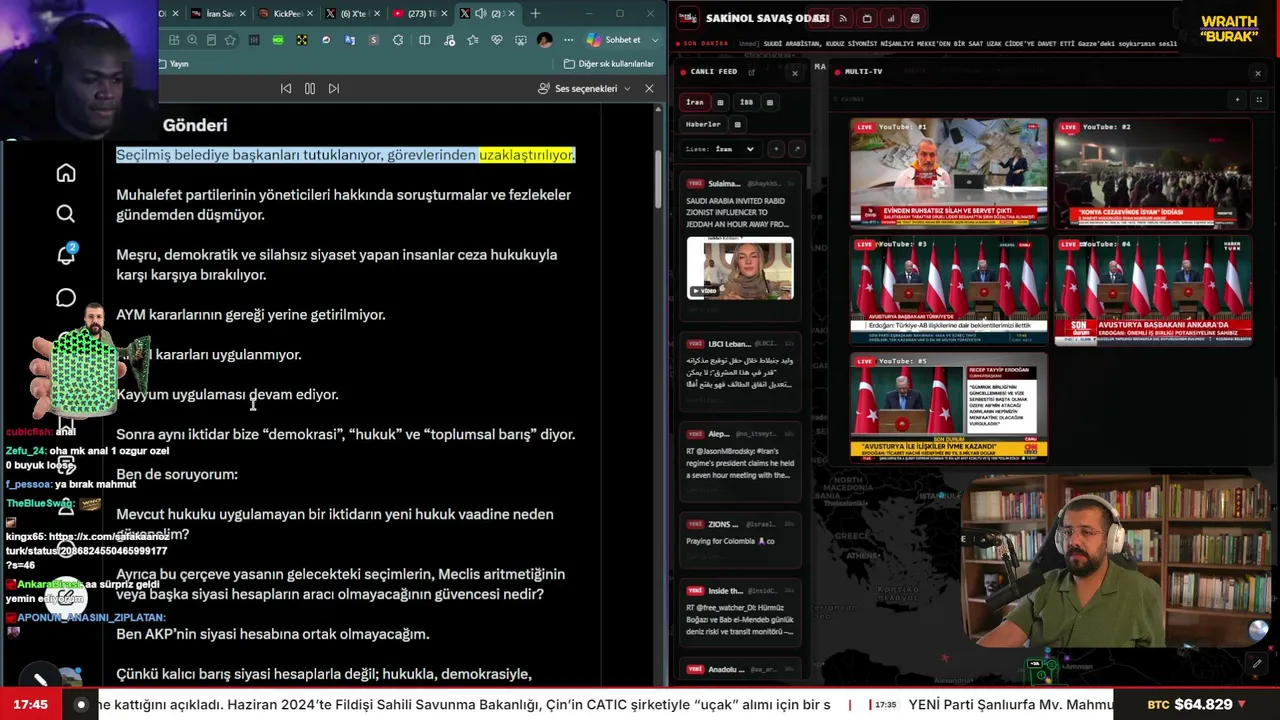
Task: Click the news page icon in Sakinol header
Action: click(x=915, y=18)
